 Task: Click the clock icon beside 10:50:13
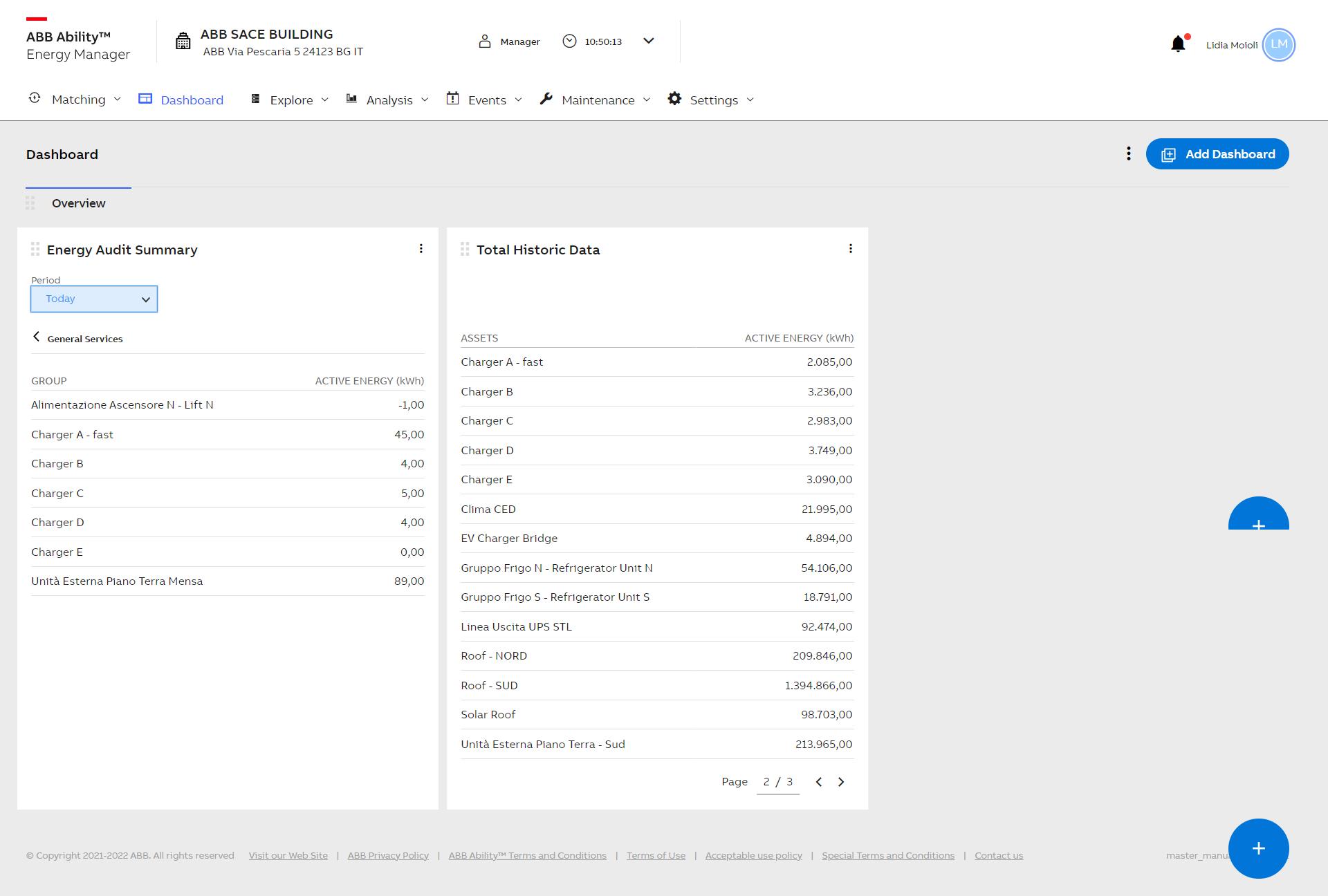(569, 41)
